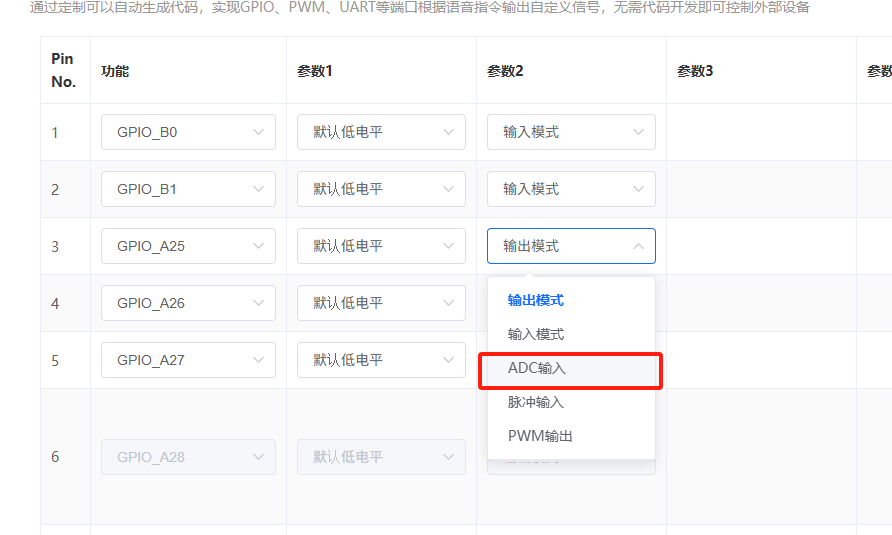Choose ADC输入 from the dropdown list
892x535 pixels.
tap(571, 368)
